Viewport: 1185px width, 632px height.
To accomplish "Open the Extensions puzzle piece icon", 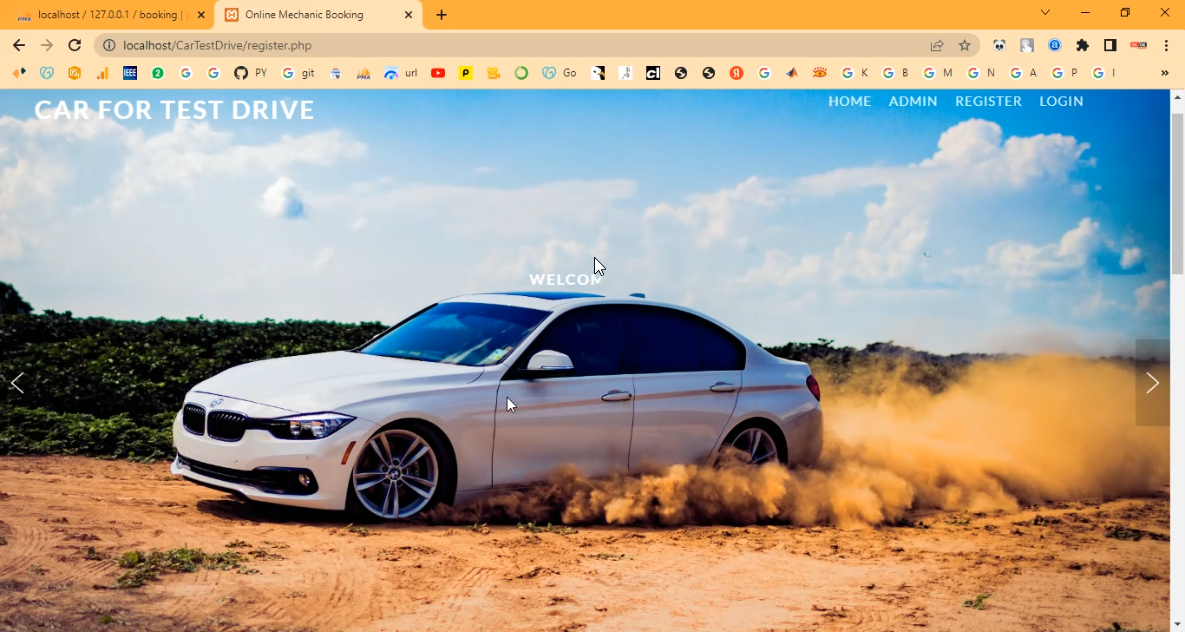I will coord(1082,45).
